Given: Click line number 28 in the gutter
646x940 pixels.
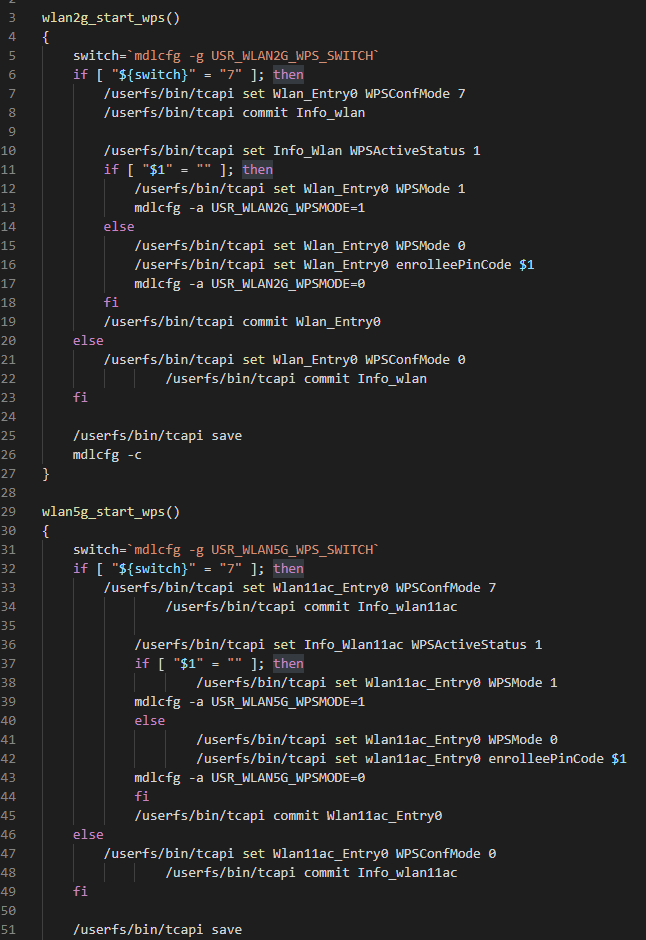Looking at the screenshot, I should click(x=8, y=493).
